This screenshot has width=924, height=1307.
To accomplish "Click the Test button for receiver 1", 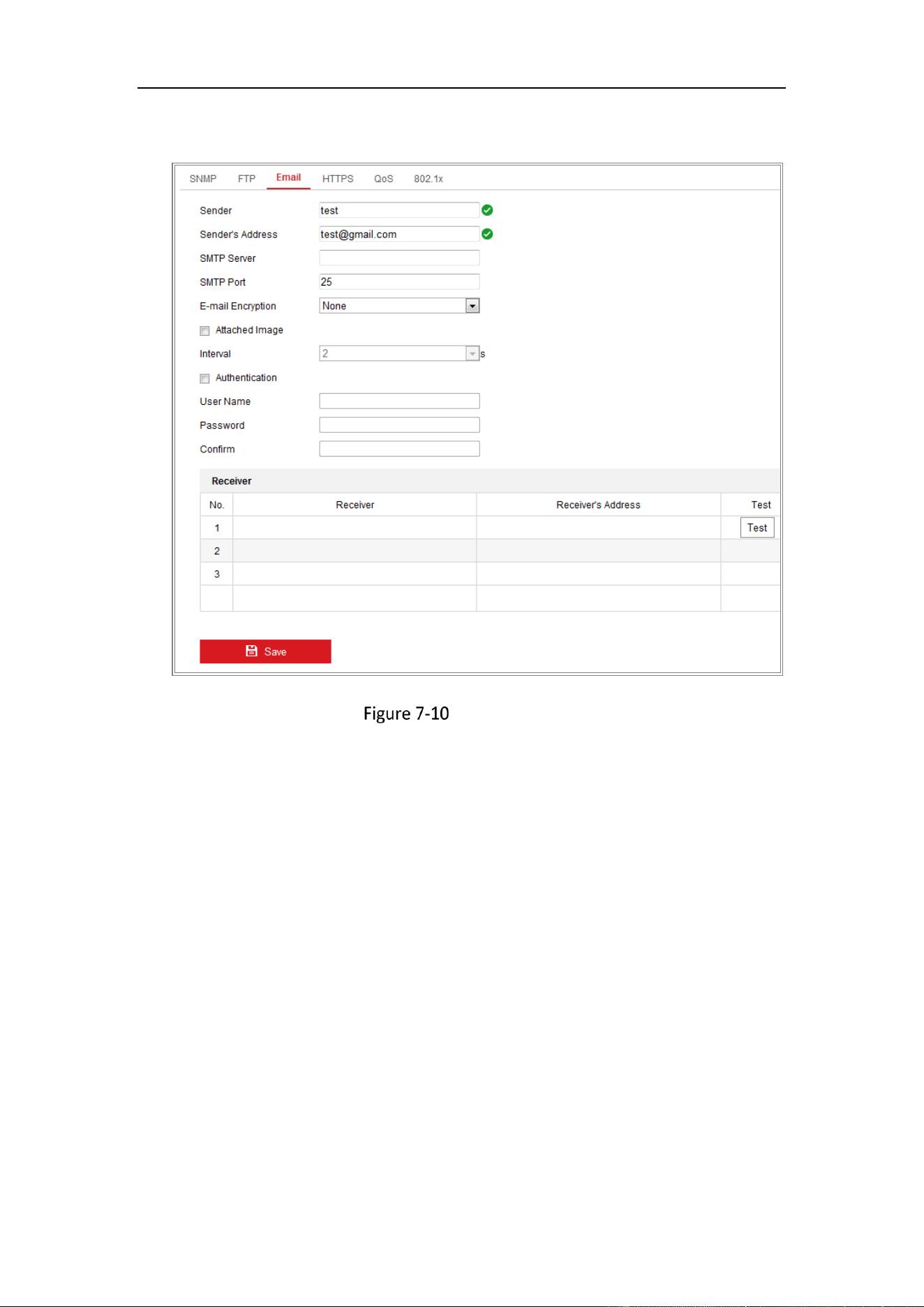I will pyautogui.click(x=757, y=528).
